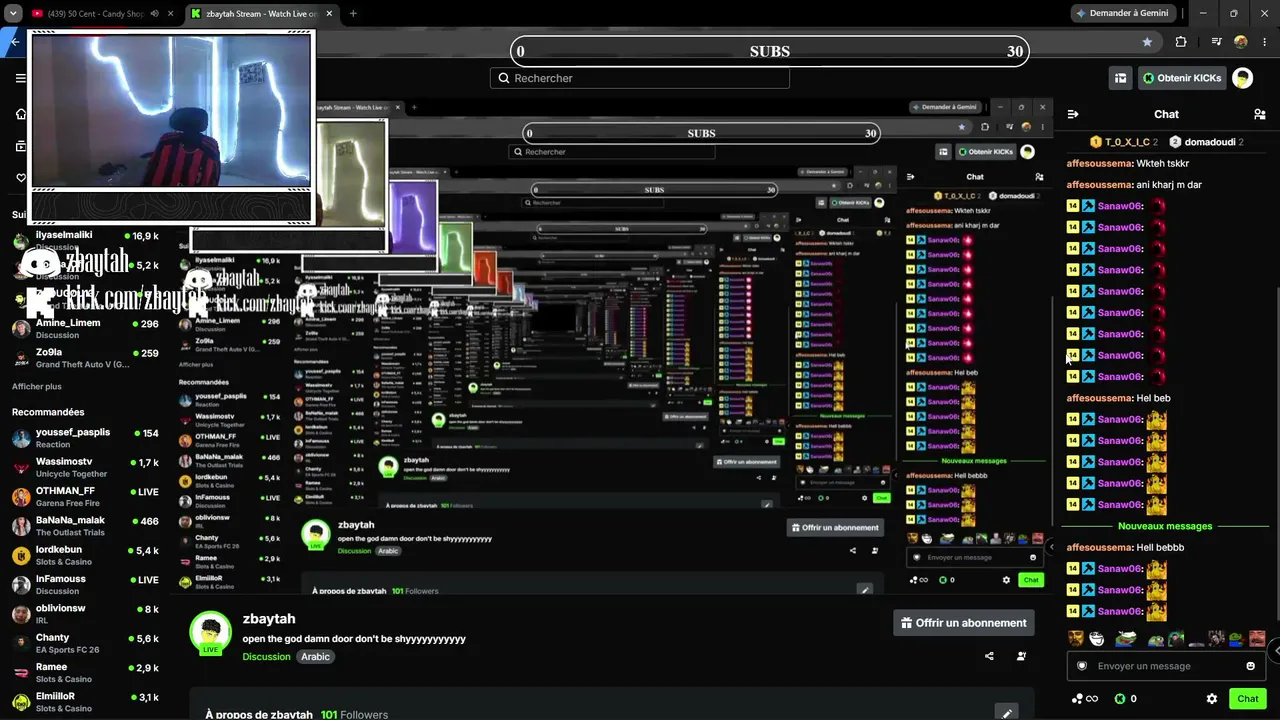Image resolution: width=1280 pixels, height=720 pixels.
Task: Click top gifter T_0_X_I_C in chat
Action: [x=1124, y=142]
